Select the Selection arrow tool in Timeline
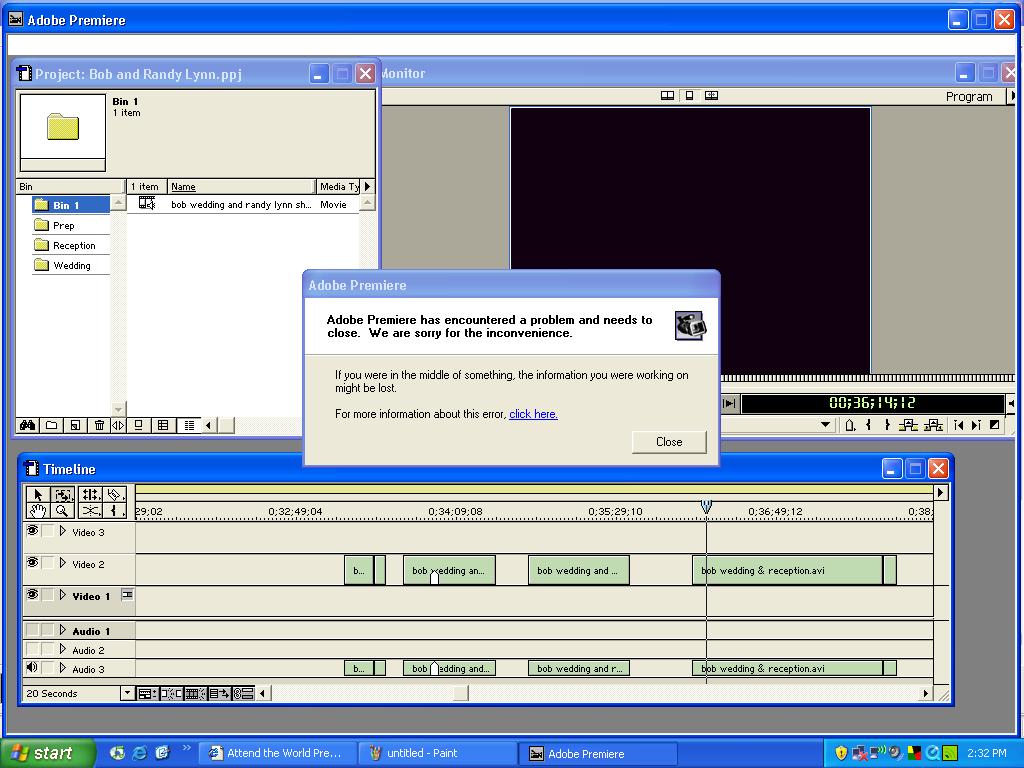This screenshot has width=1024, height=768. (38, 494)
